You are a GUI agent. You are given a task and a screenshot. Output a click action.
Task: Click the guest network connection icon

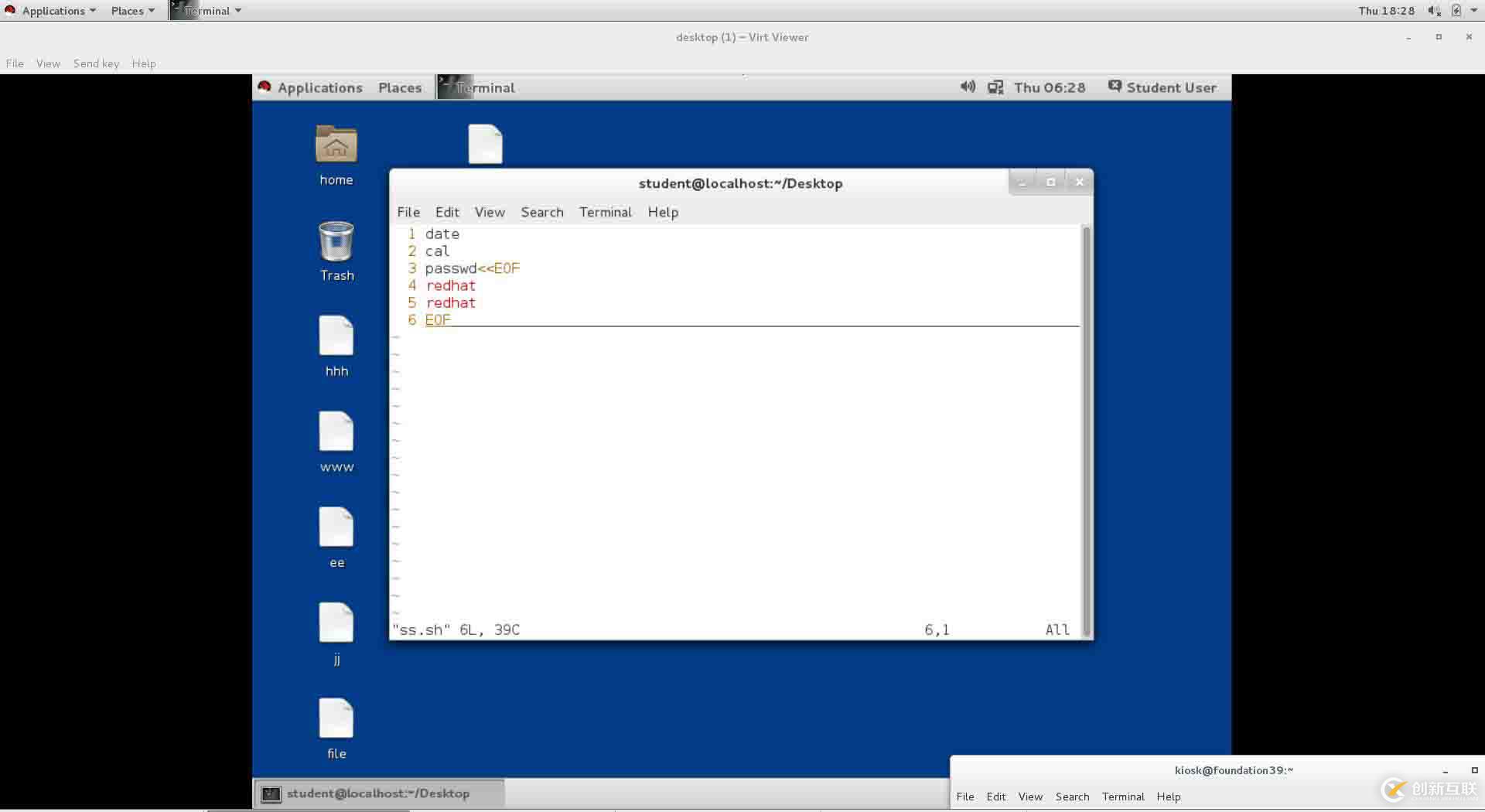995,87
